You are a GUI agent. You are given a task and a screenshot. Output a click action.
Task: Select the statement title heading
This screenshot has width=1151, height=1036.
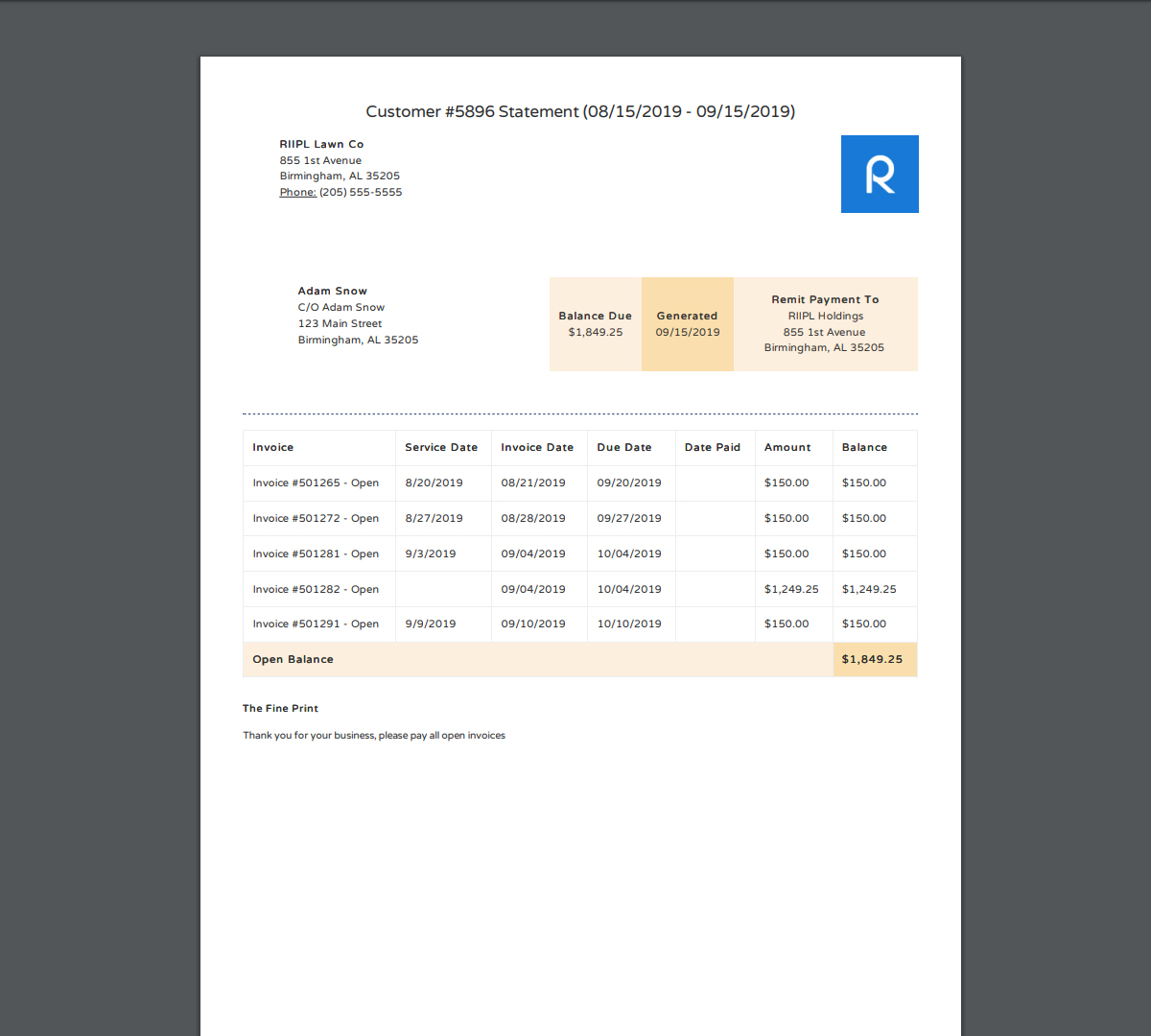pyautogui.click(x=579, y=111)
